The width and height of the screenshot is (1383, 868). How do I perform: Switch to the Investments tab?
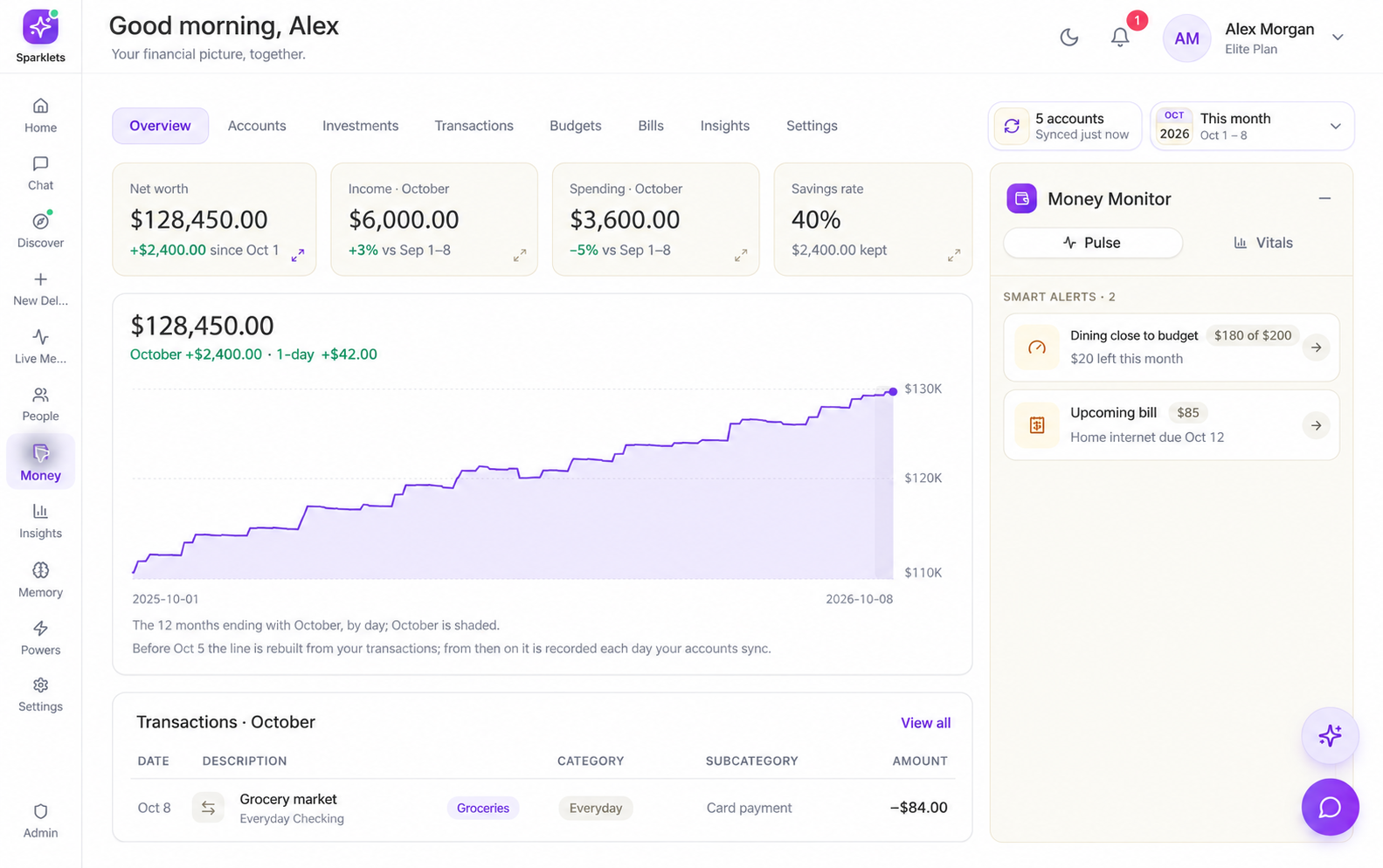tap(360, 126)
